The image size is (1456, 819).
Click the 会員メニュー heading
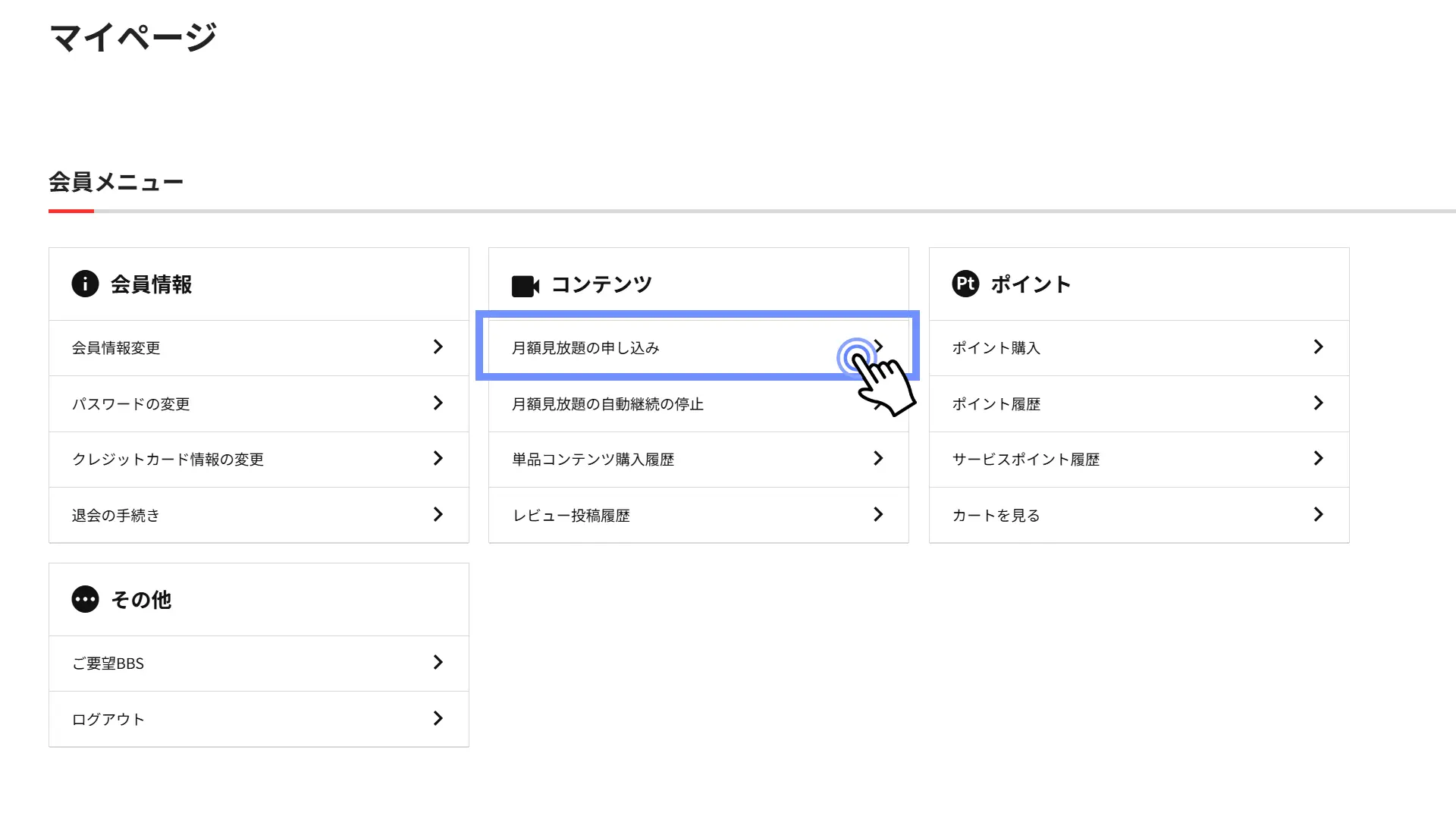116,182
